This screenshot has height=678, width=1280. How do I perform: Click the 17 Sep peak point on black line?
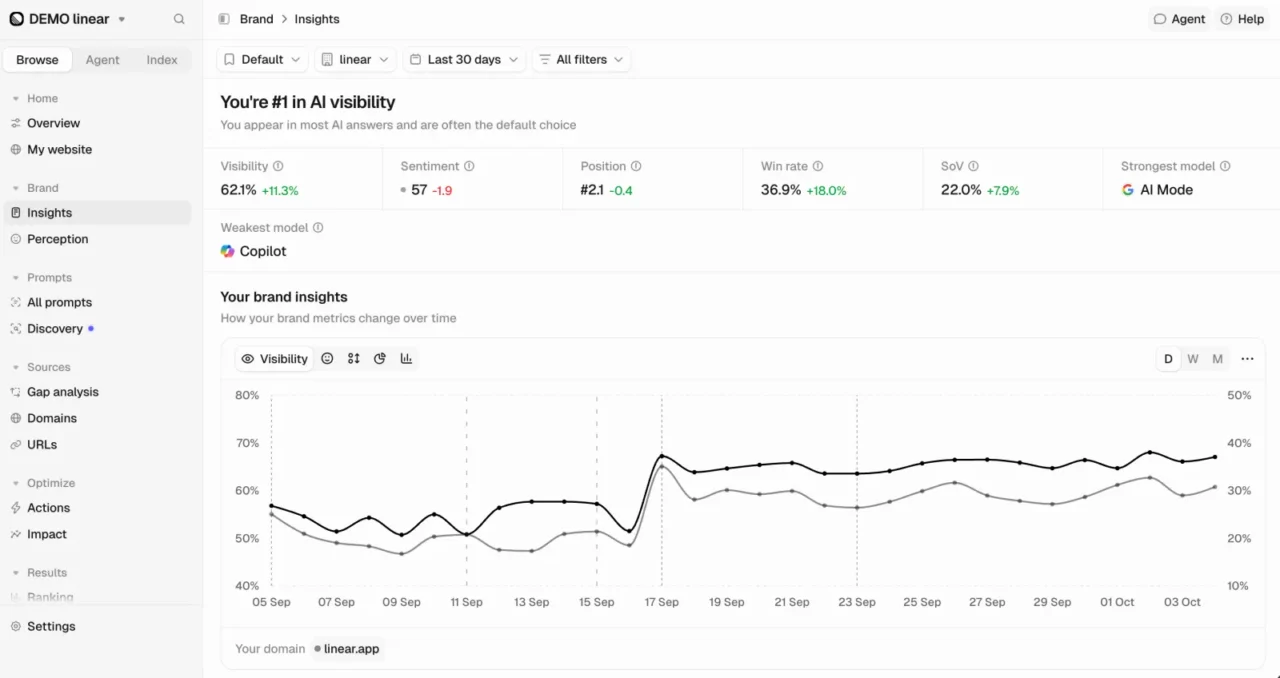(x=662, y=456)
